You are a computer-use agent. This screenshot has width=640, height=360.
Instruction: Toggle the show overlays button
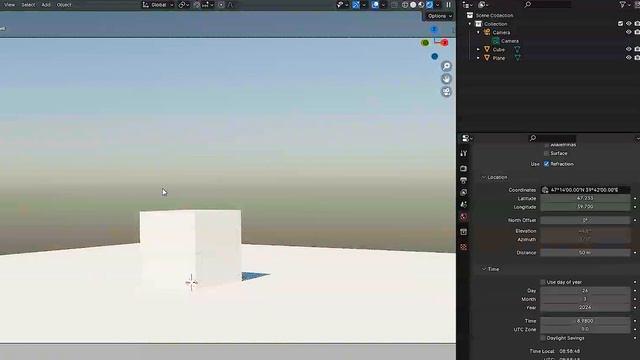375,5
